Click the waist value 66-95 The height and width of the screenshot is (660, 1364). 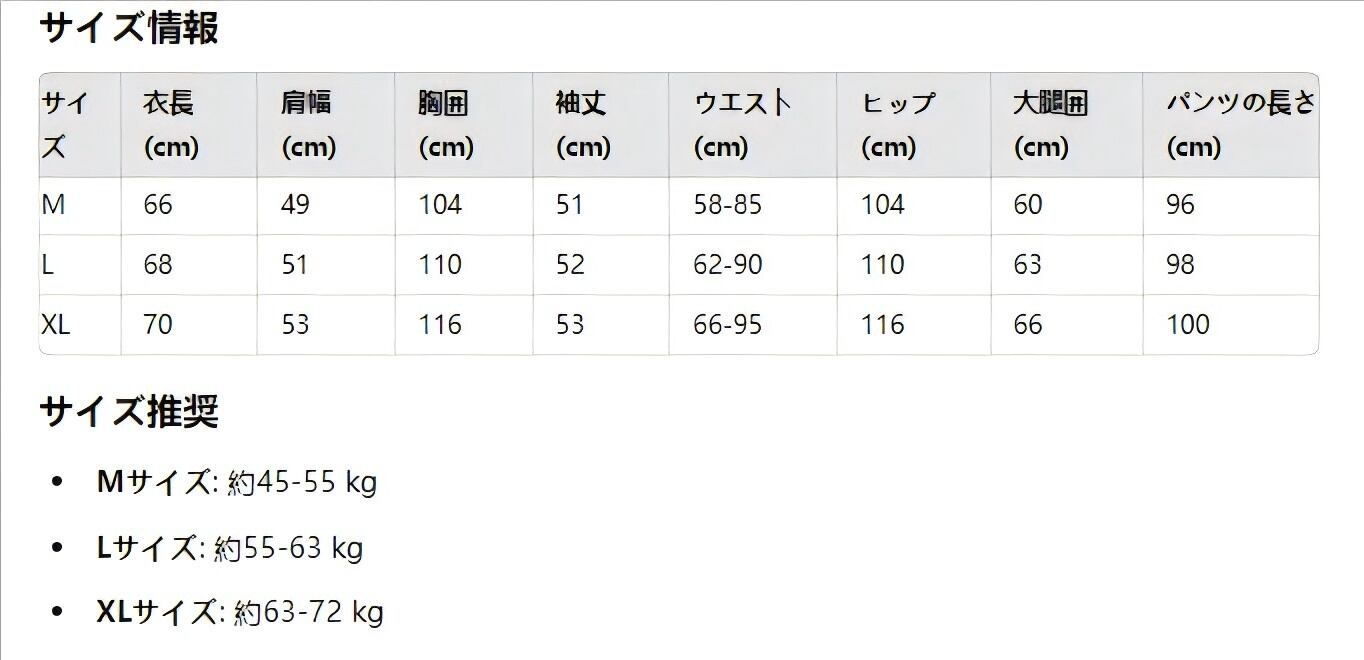click(727, 325)
